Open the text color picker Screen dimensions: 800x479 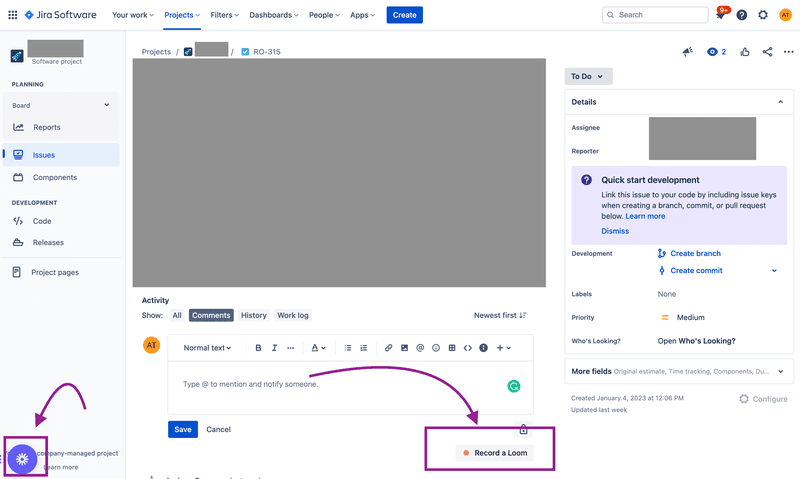pyautogui.click(x=318, y=348)
